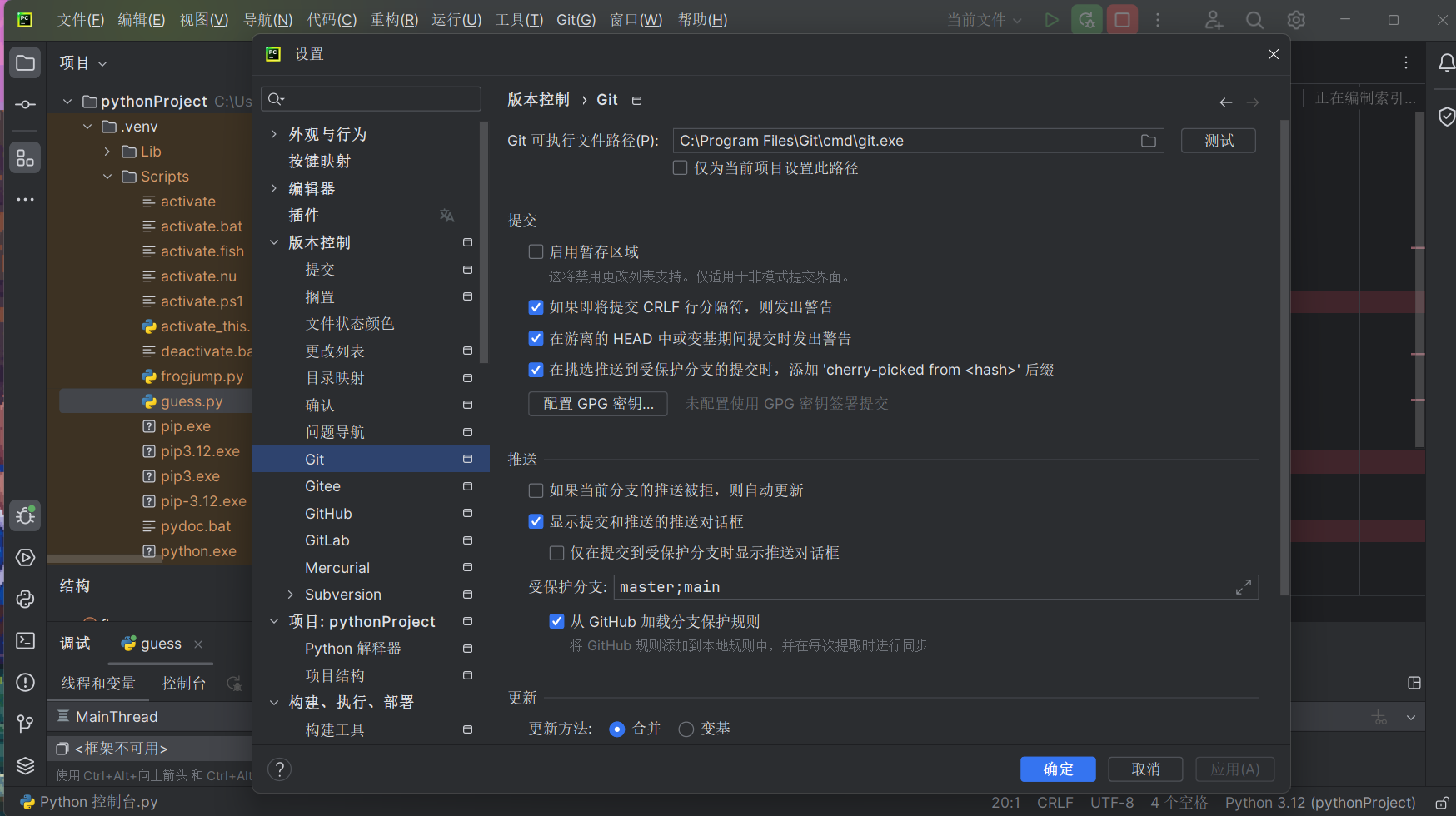Cancel settings with 取消 button

point(1145,769)
